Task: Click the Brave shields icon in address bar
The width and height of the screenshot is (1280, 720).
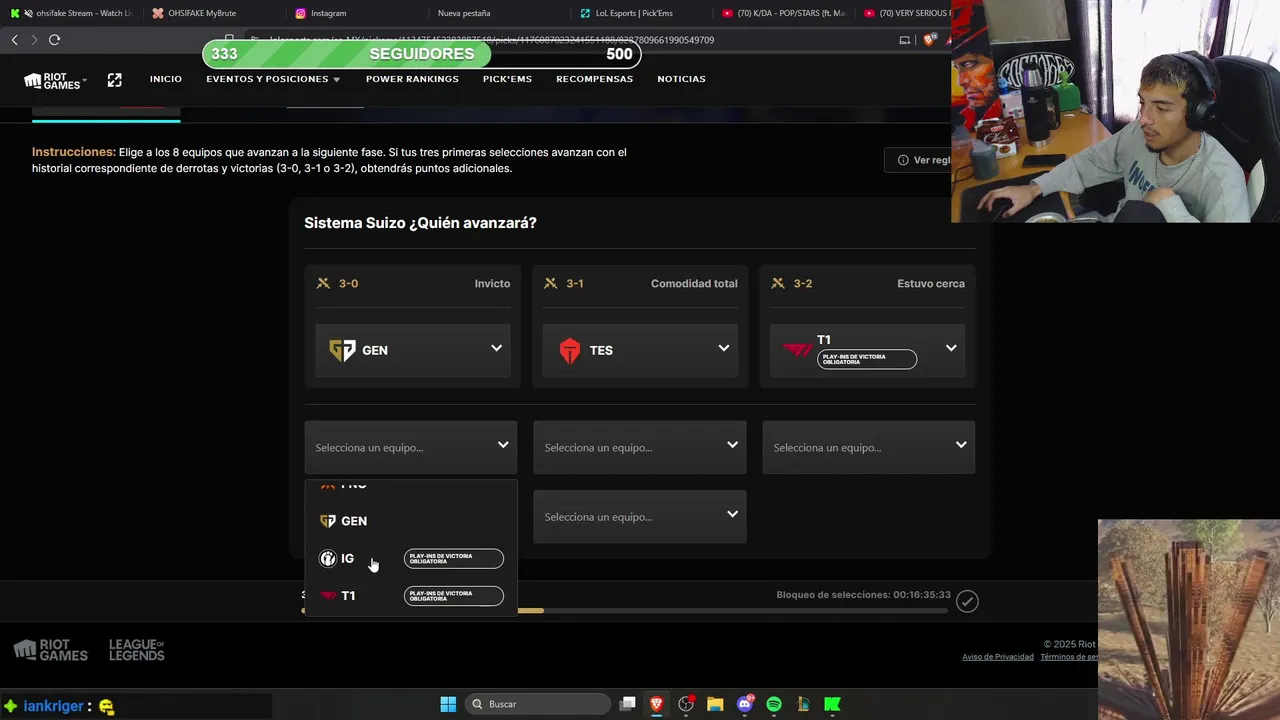Action: click(x=929, y=40)
